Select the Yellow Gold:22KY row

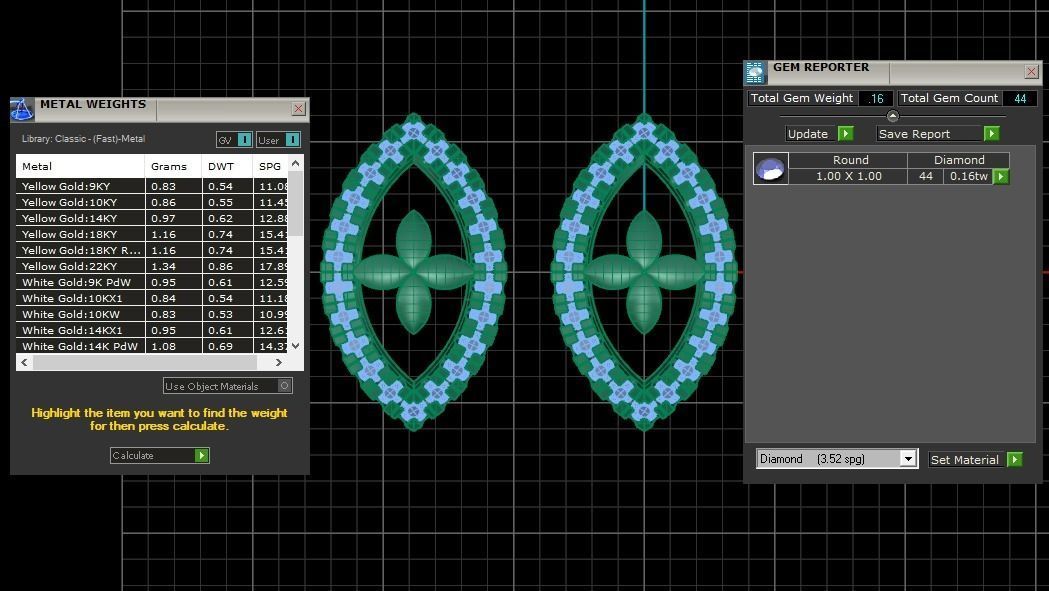coord(152,266)
